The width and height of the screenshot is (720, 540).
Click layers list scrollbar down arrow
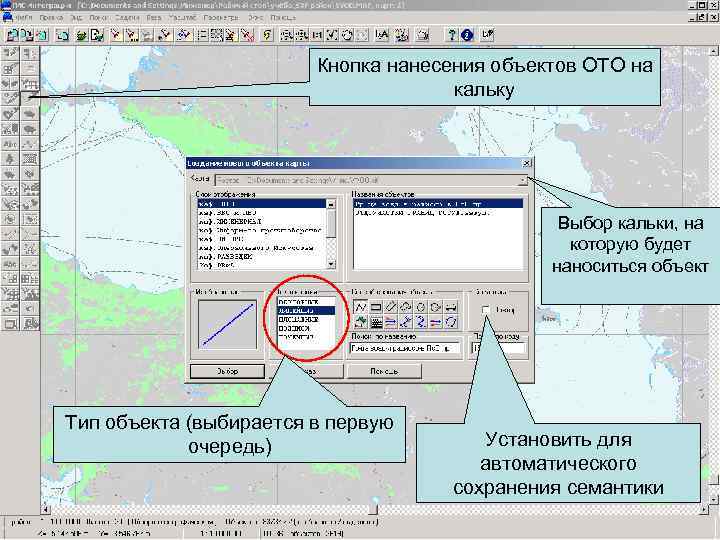pyautogui.click(x=331, y=264)
